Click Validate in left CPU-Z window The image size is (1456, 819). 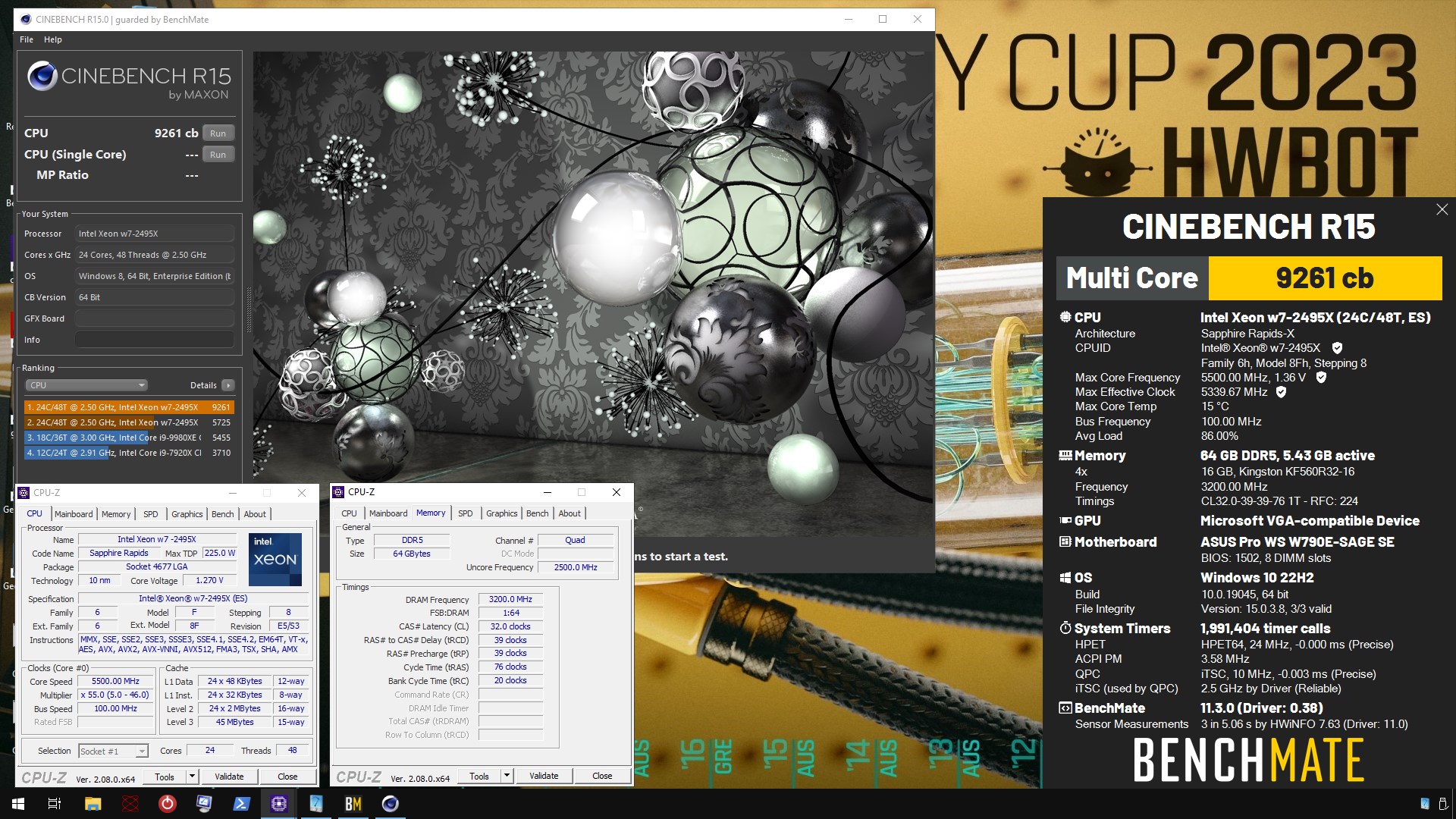point(229,777)
